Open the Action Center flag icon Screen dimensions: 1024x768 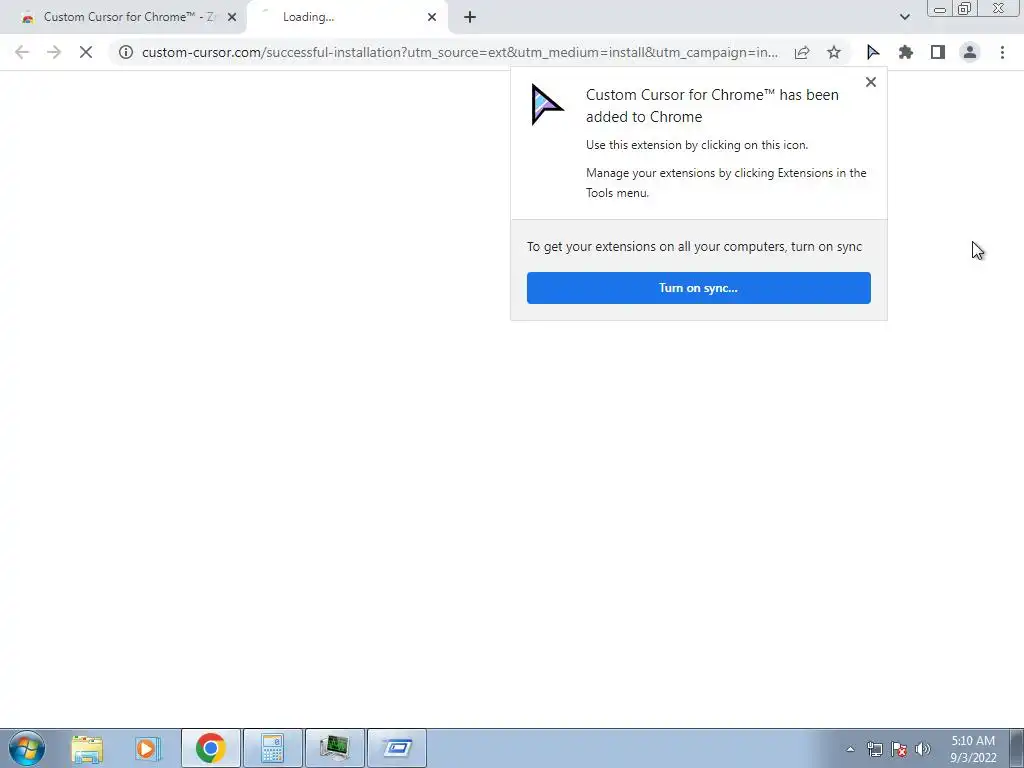(899, 749)
